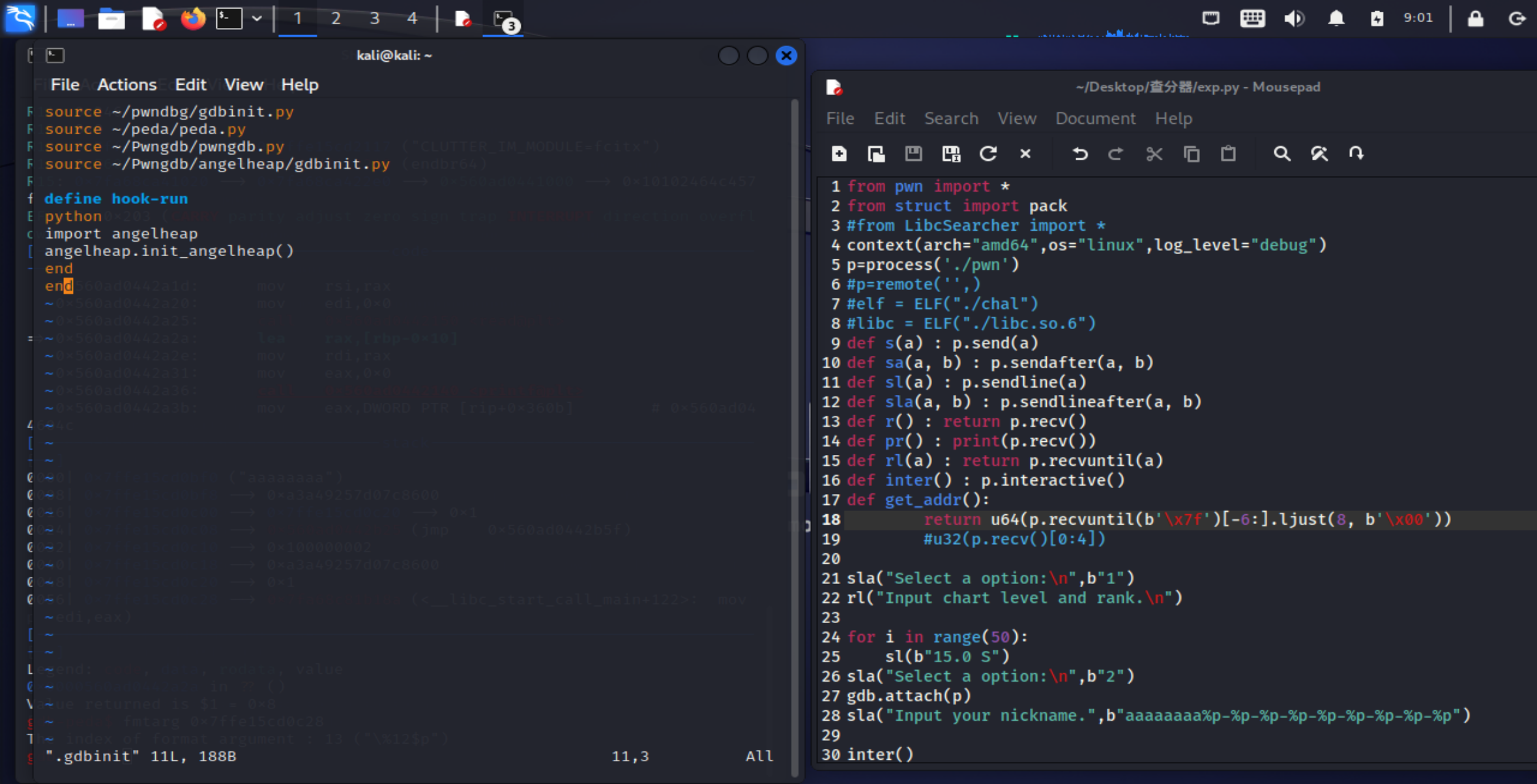Screen dimensions: 1537x784
Task: Click the Undo arrow icon
Action: tap(1079, 154)
